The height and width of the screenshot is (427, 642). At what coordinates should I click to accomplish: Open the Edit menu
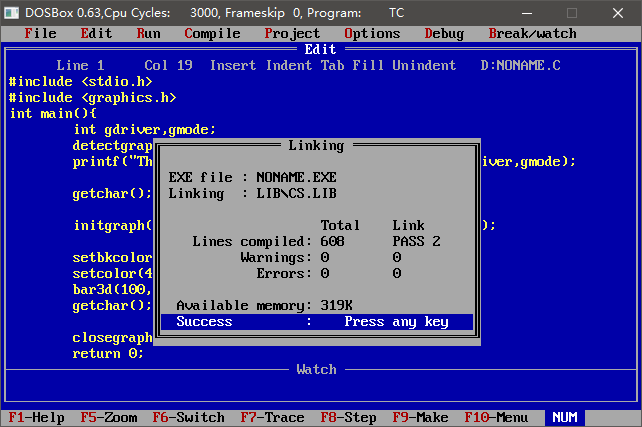[x=96, y=33]
